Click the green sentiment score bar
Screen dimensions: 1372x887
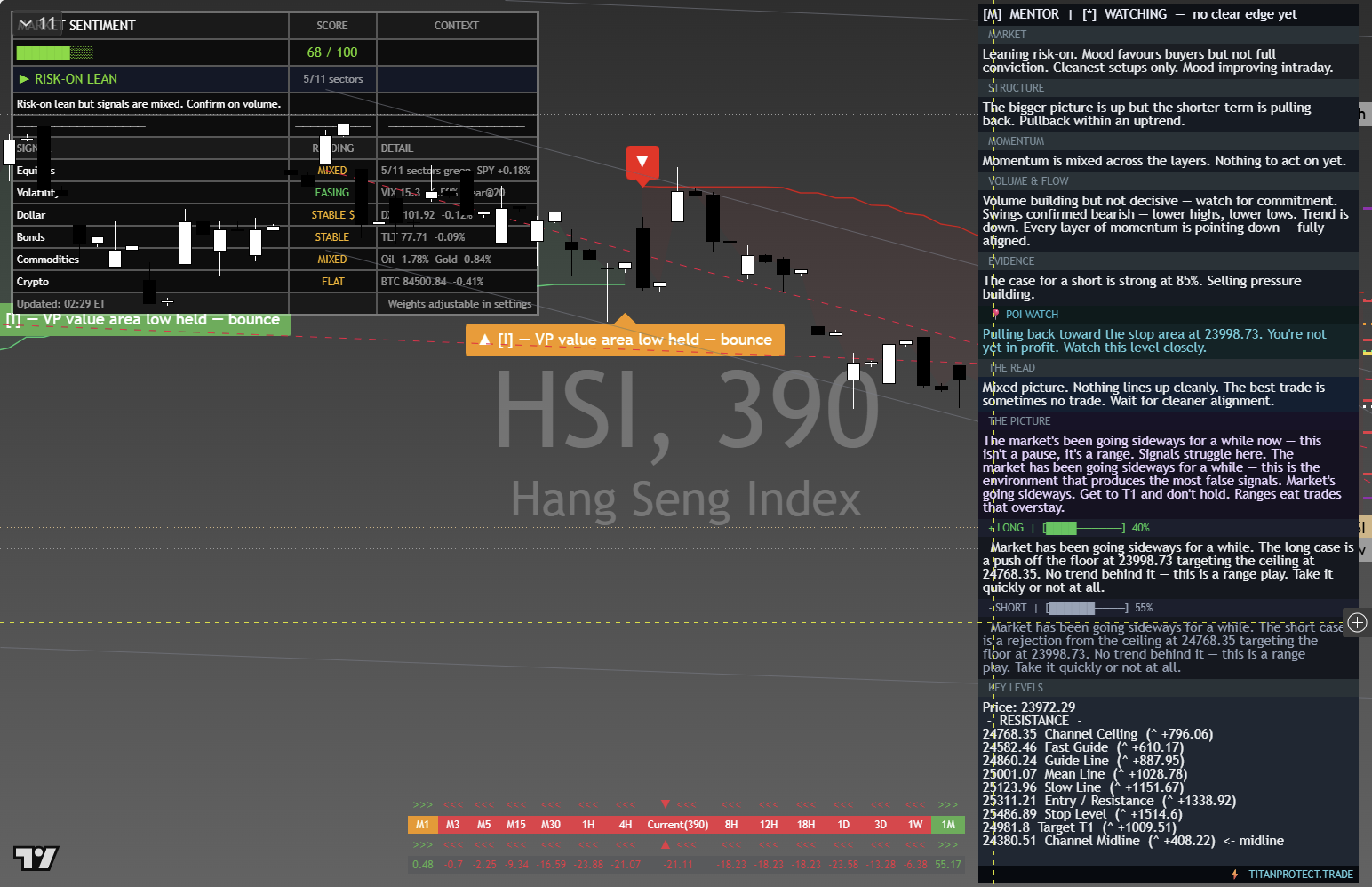tap(54, 52)
